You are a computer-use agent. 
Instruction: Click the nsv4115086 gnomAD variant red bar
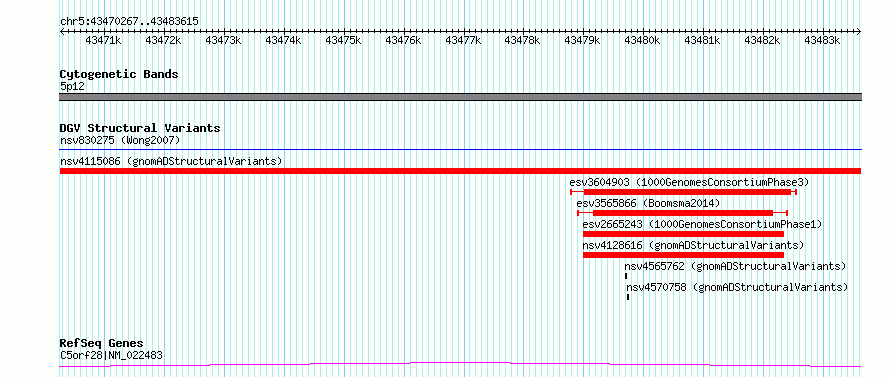click(460, 171)
